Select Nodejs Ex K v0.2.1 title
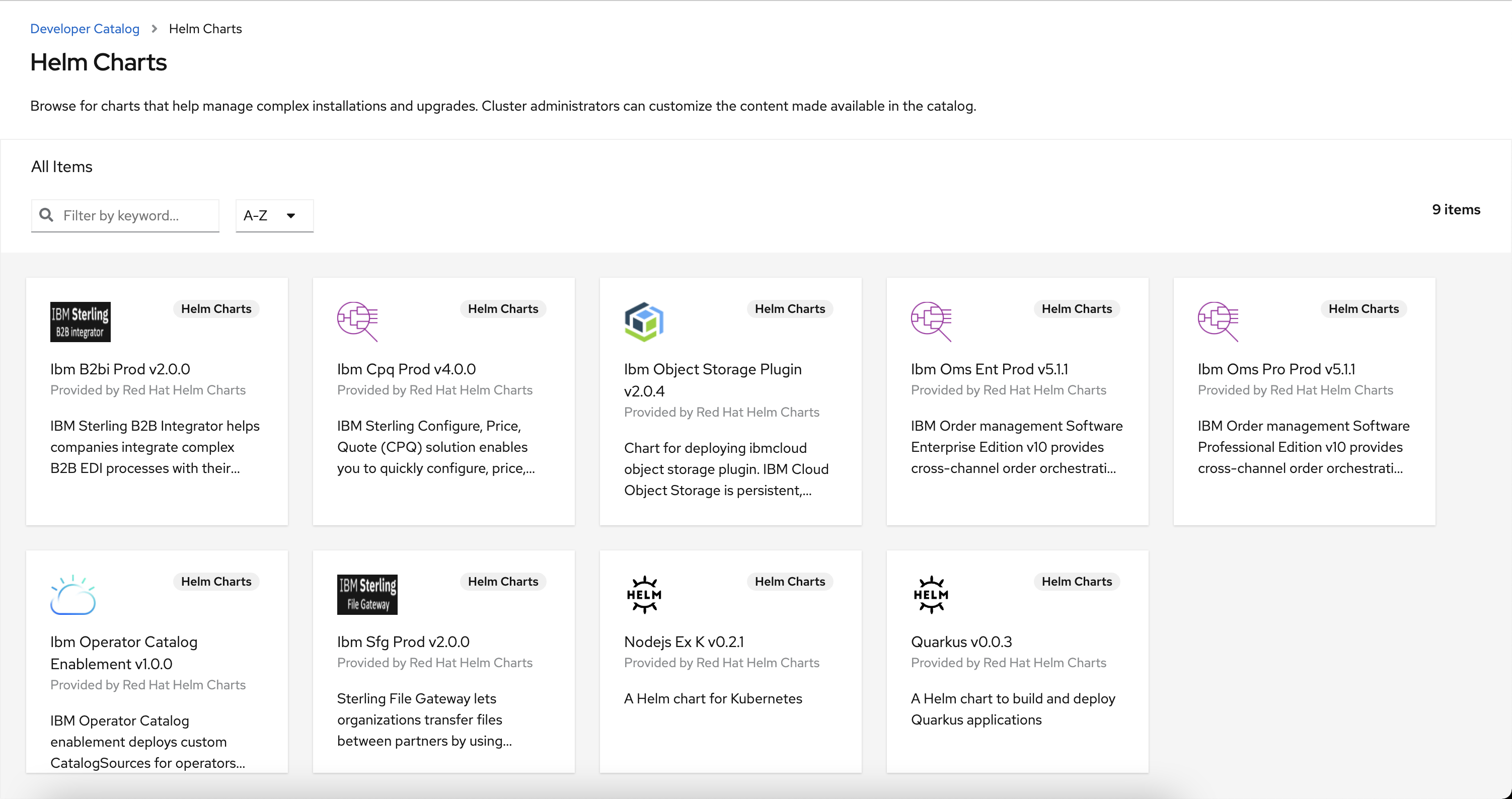Viewport: 1512px width, 799px height. 684,642
